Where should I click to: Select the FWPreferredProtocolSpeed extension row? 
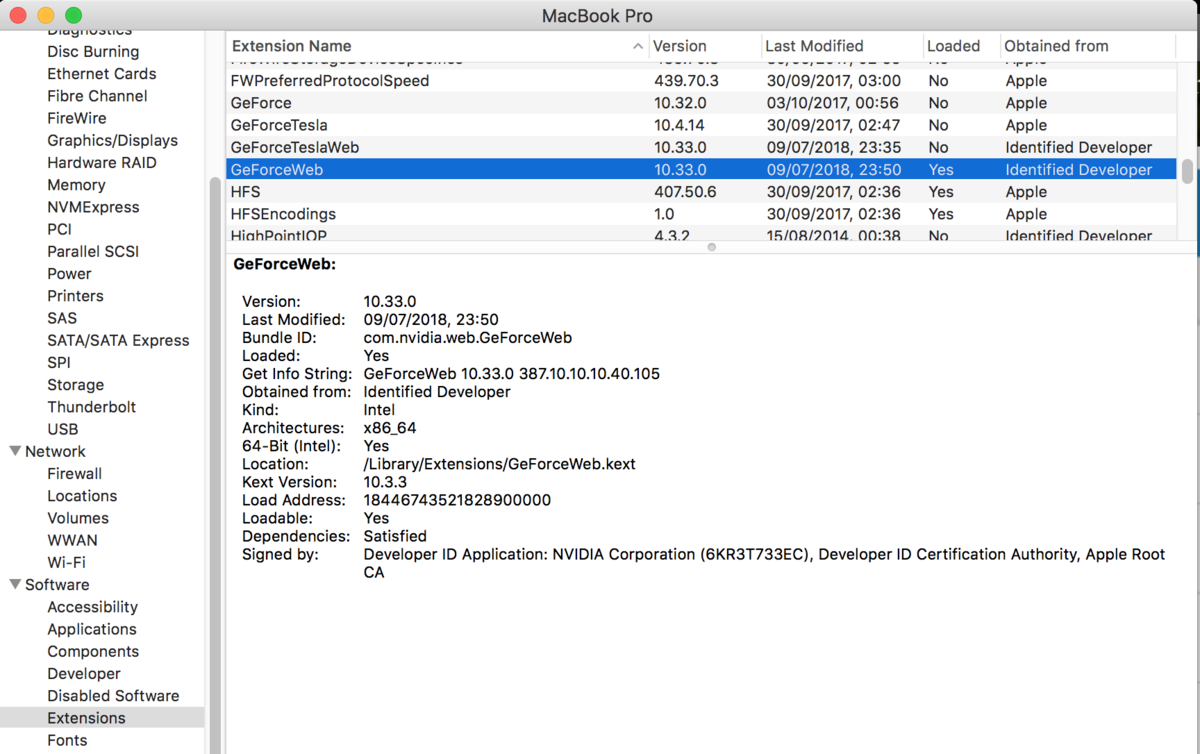701,81
